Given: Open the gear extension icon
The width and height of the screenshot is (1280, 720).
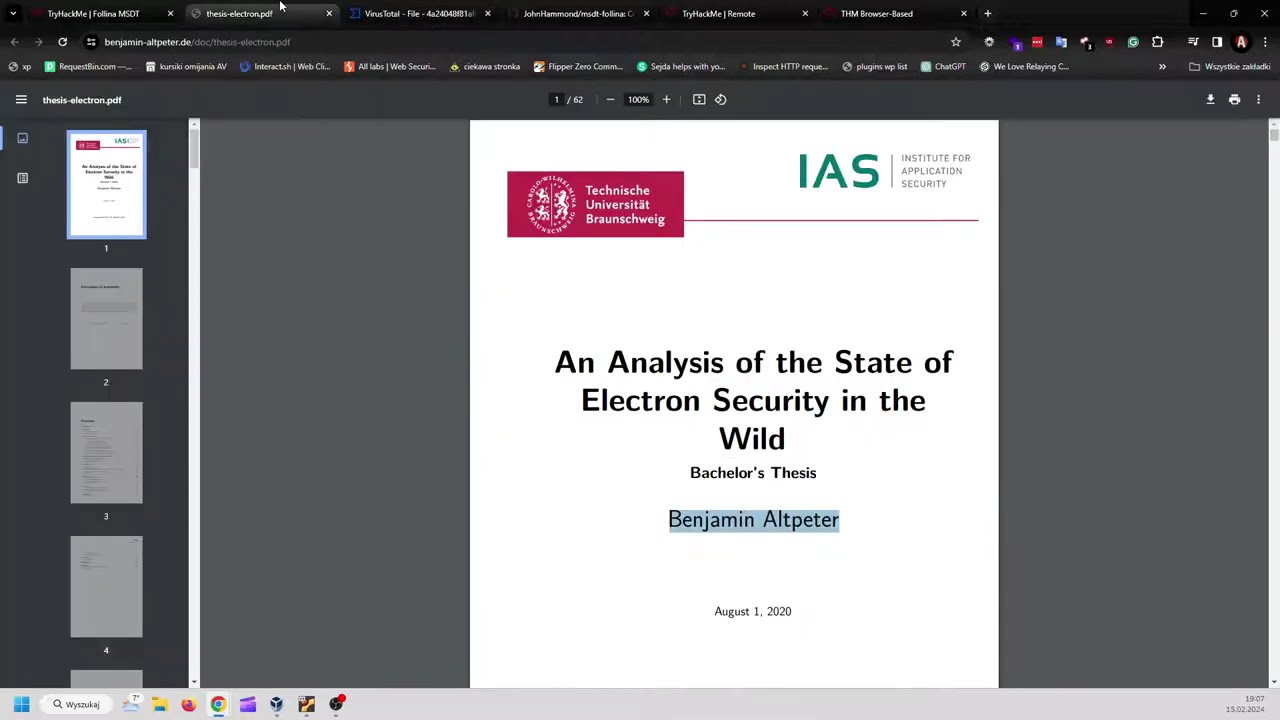Looking at the screenshot, I should (989, 42).
